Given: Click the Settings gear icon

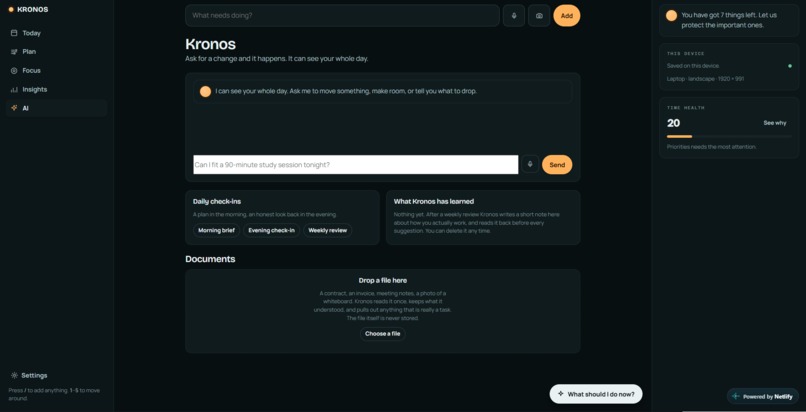Looking at the screenshot, I should pos(14,376).
